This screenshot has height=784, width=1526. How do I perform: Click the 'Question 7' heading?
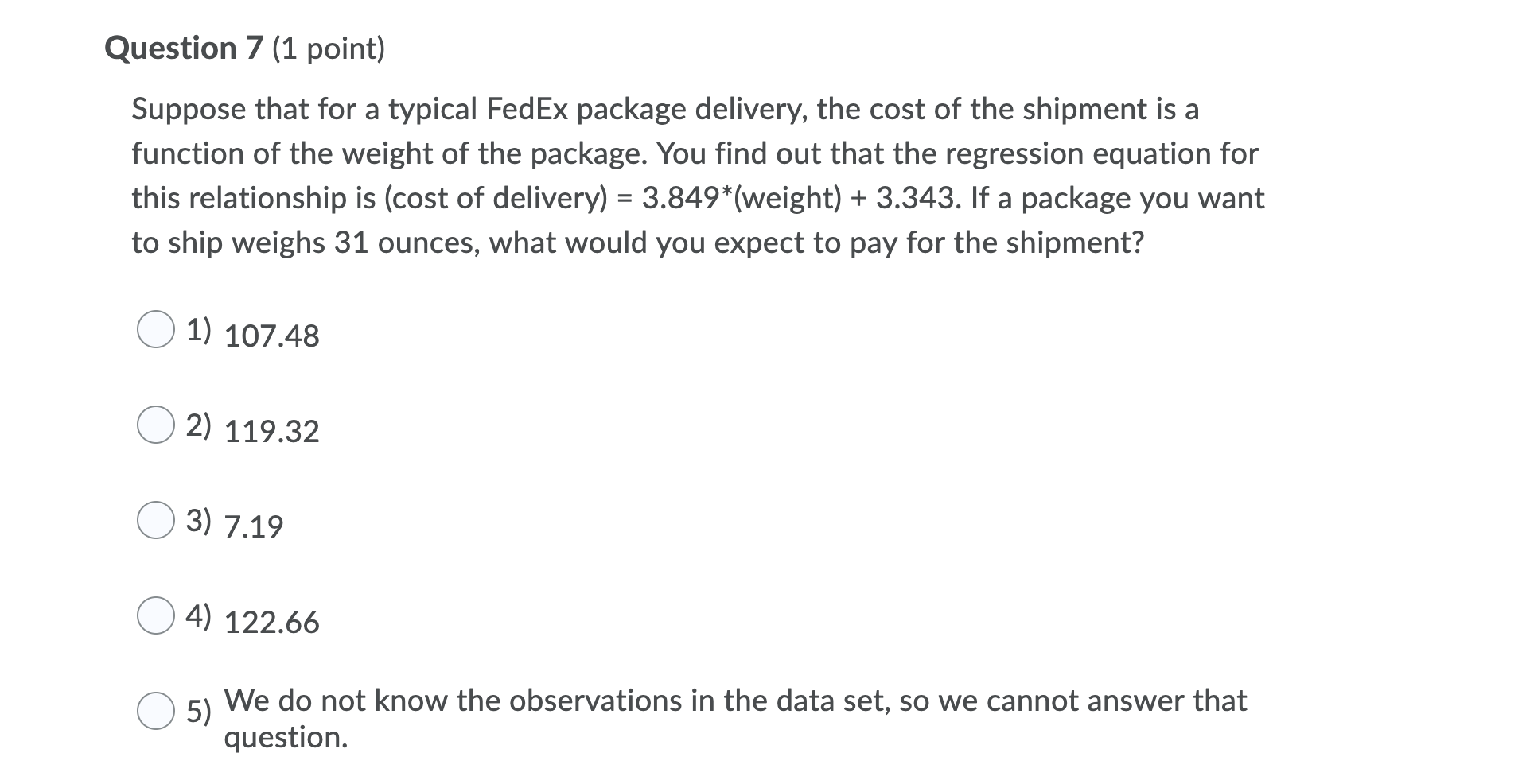(x=183, y=49)
